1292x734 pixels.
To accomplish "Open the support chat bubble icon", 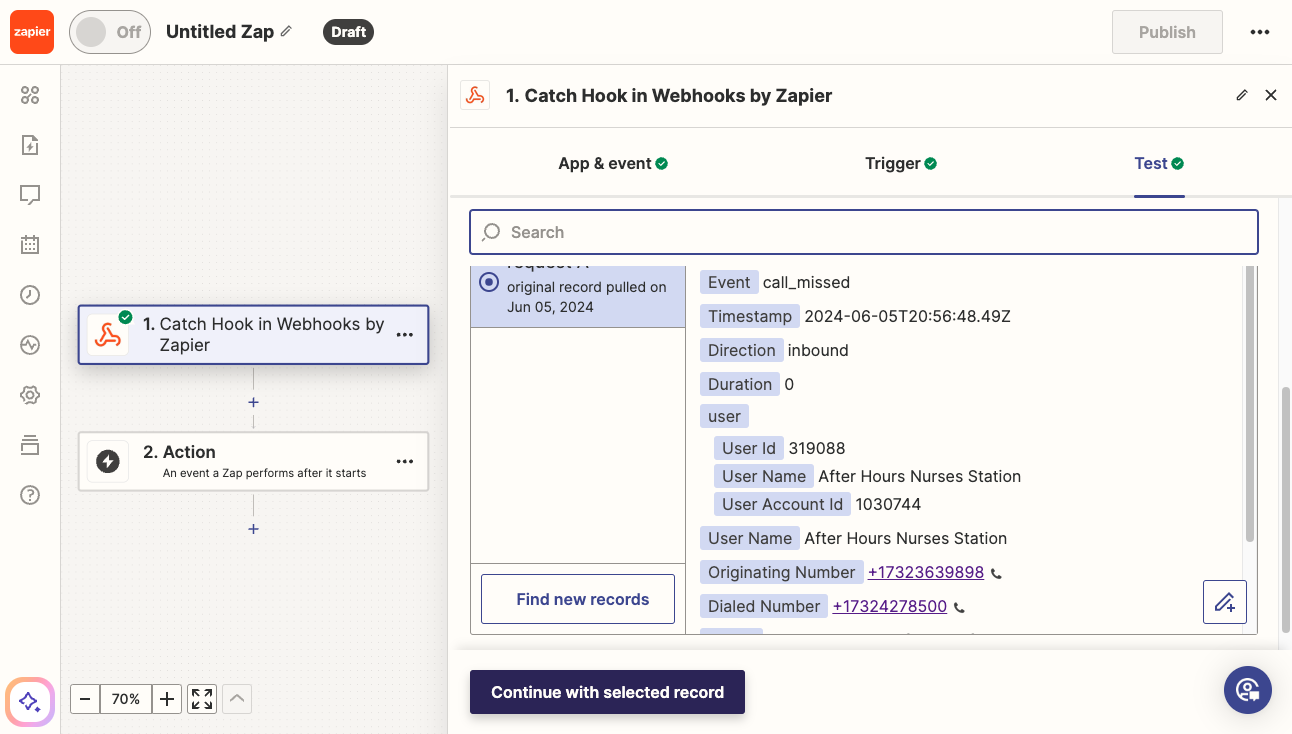I will pos(1248,690).
